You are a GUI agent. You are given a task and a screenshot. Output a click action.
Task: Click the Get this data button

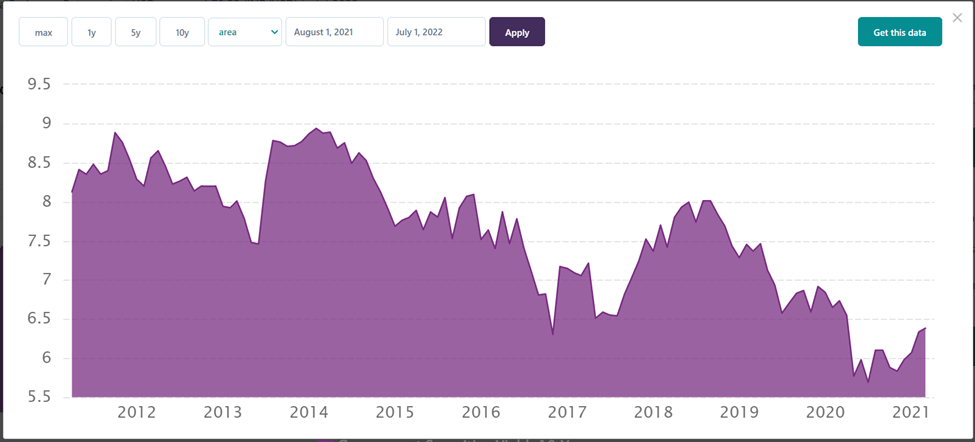coord(899,32)
